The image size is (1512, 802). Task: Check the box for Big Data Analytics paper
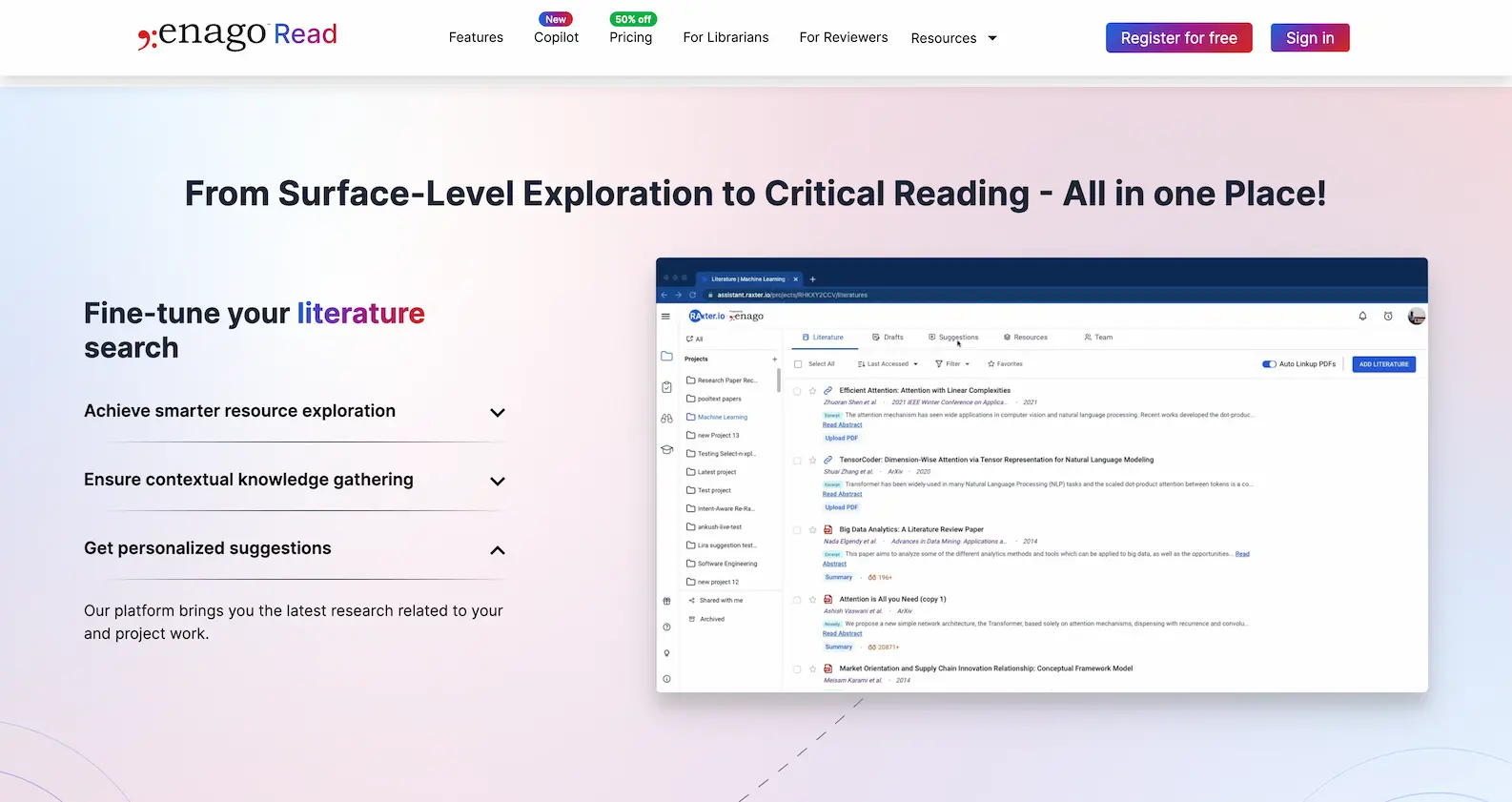[x=797, y=530]
